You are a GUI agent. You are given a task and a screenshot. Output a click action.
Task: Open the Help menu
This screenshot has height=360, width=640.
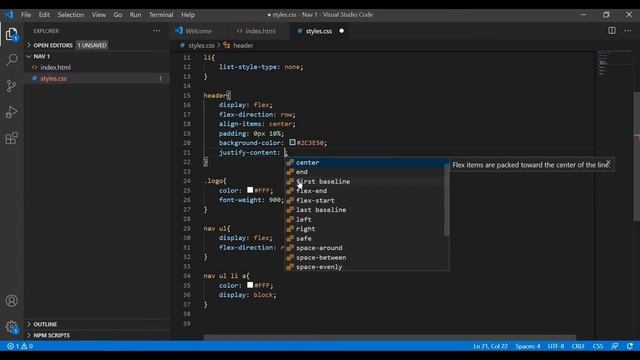(x=188, y=15)
